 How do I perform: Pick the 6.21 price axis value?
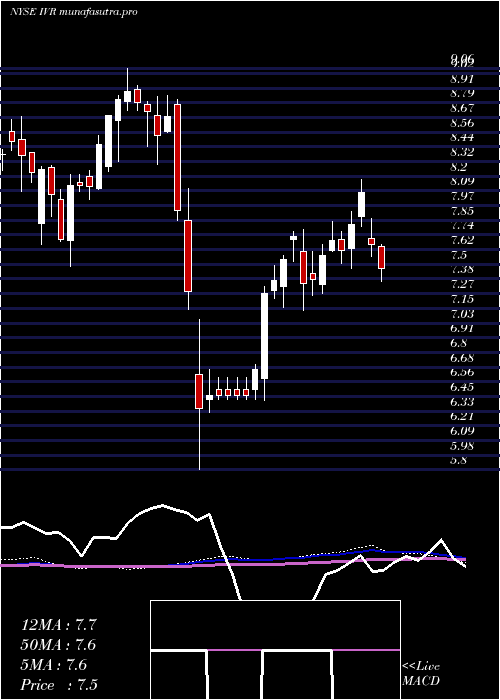[x=462, y=416]
